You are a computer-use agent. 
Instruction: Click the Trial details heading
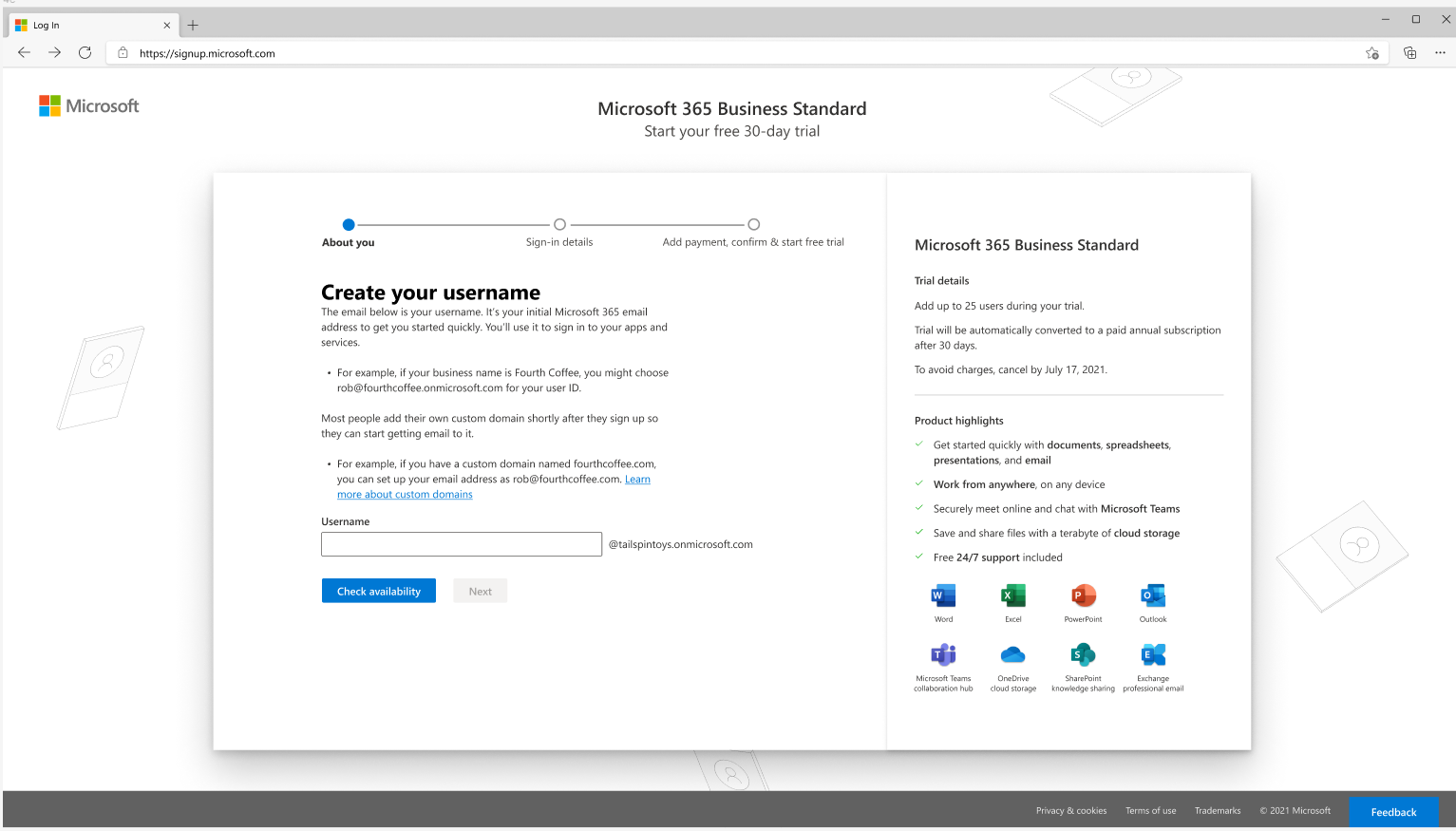coord(942,281)
